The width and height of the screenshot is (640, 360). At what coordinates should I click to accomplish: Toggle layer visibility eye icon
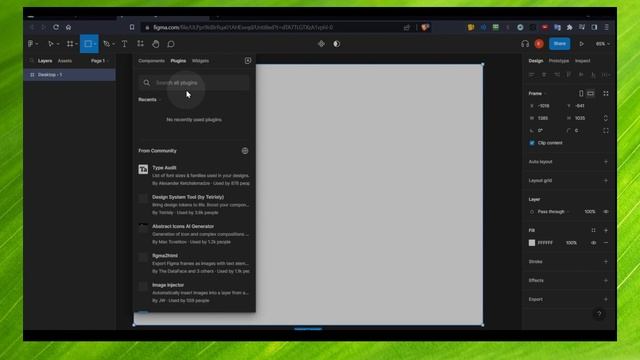coord(606,211)
